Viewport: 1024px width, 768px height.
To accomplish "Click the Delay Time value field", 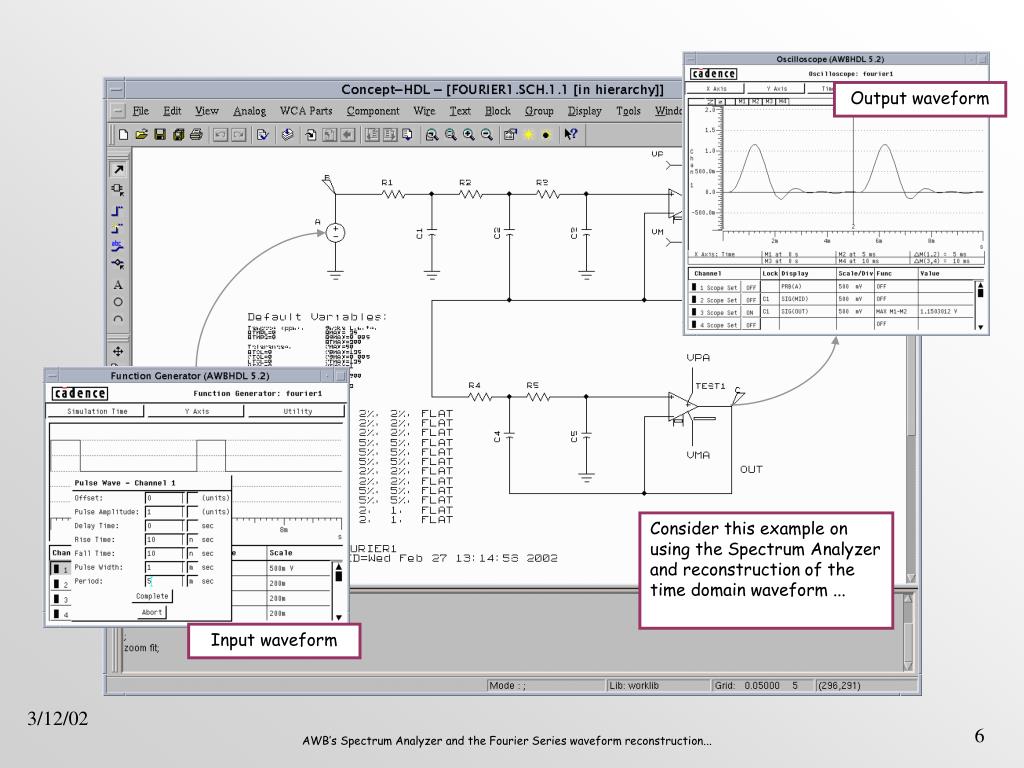I will [164, 526].
